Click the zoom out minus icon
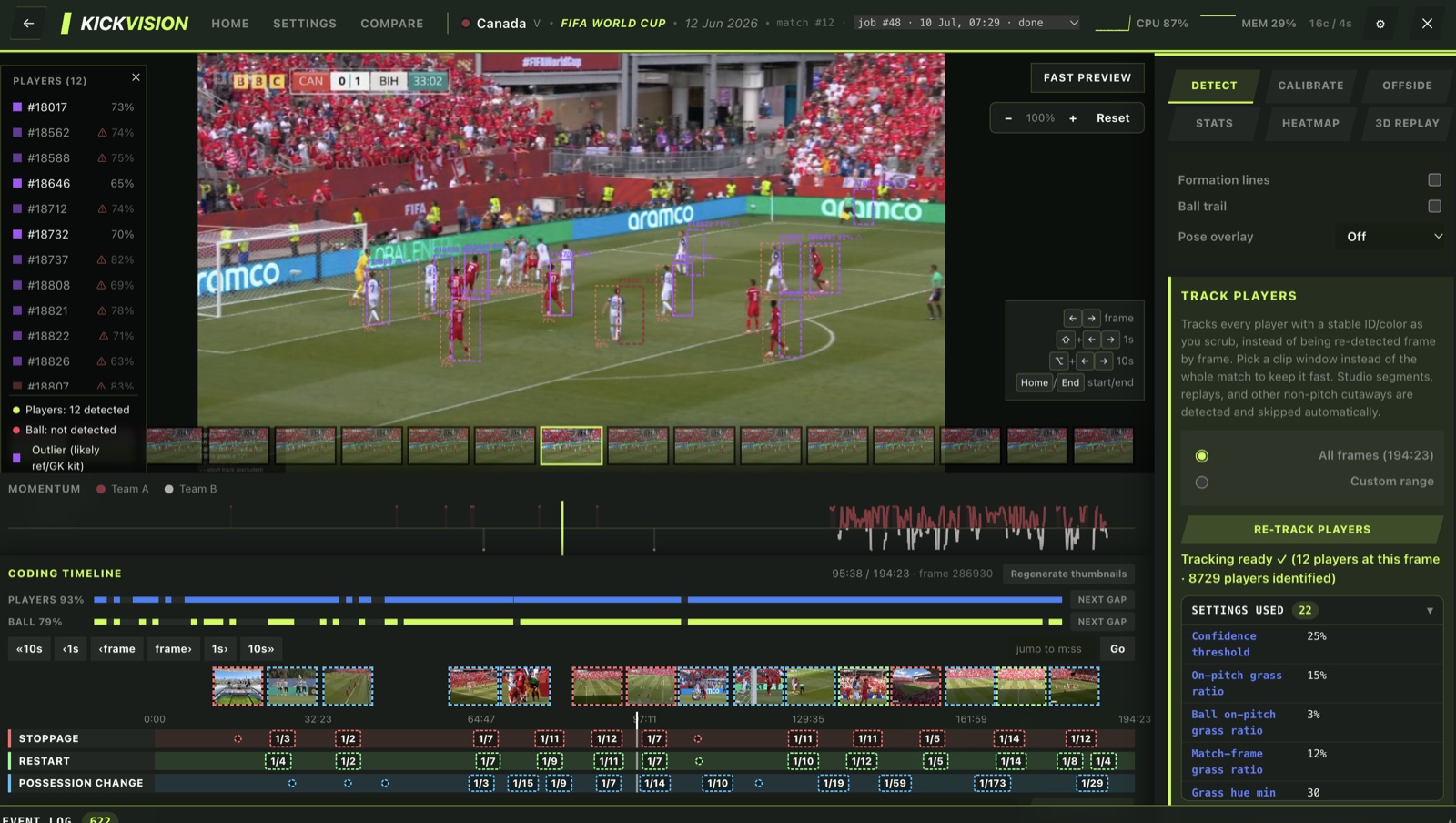Viewport: 1456px width, 823px height. [1008, 118]
